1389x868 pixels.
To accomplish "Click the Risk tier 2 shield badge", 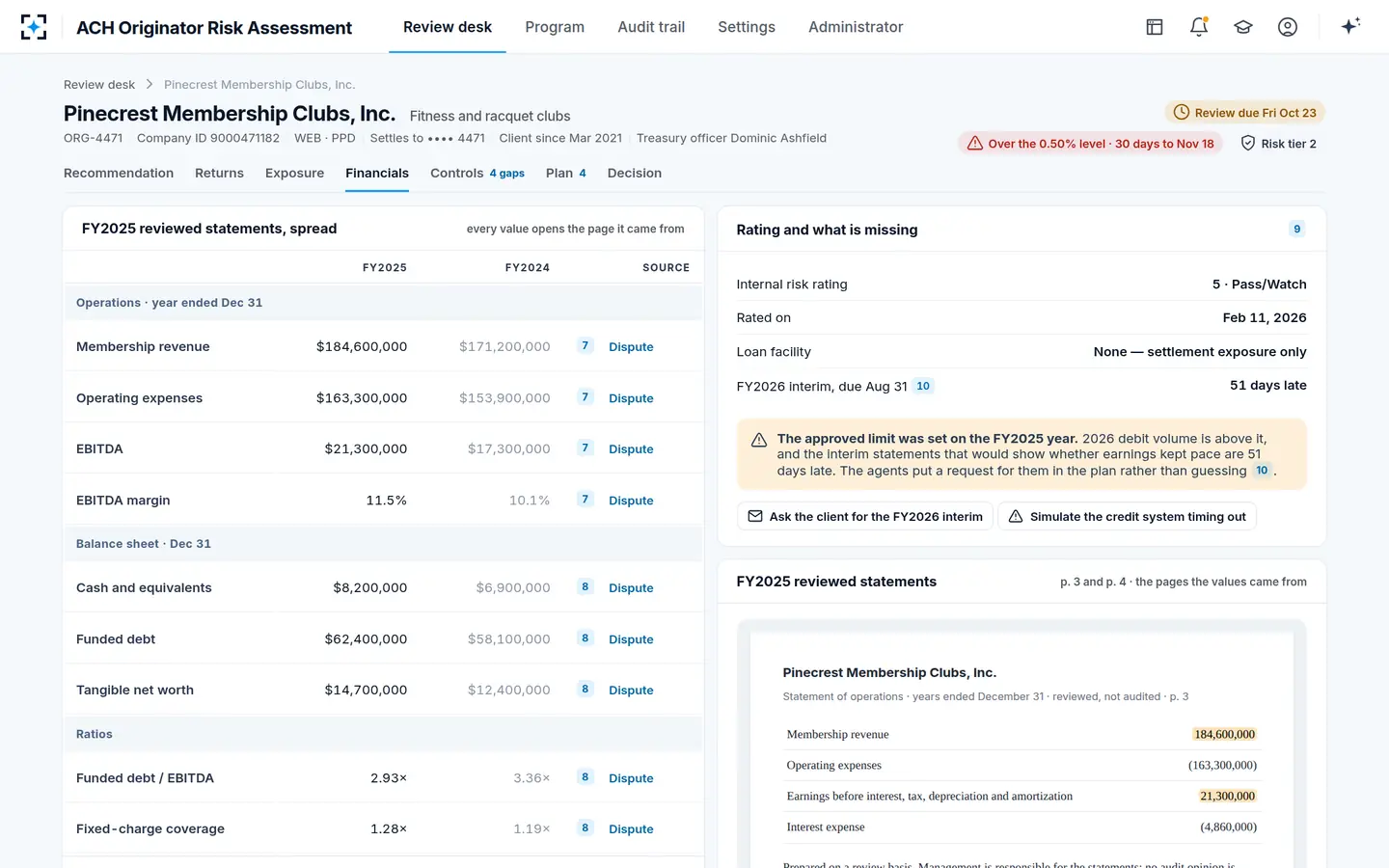I will click(x=1278, y=144).
